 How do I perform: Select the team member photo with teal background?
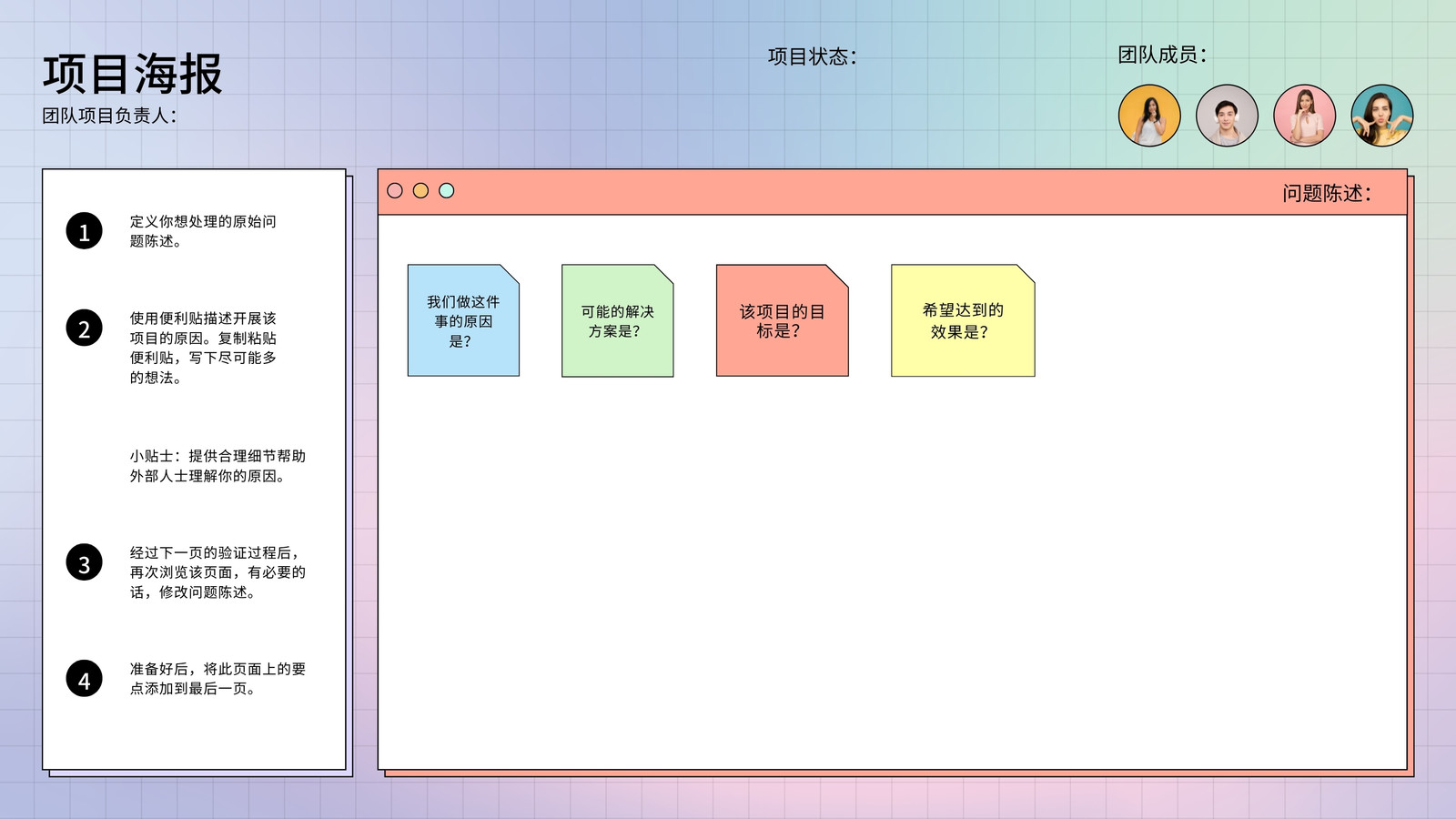click(x=1382, y=116)
